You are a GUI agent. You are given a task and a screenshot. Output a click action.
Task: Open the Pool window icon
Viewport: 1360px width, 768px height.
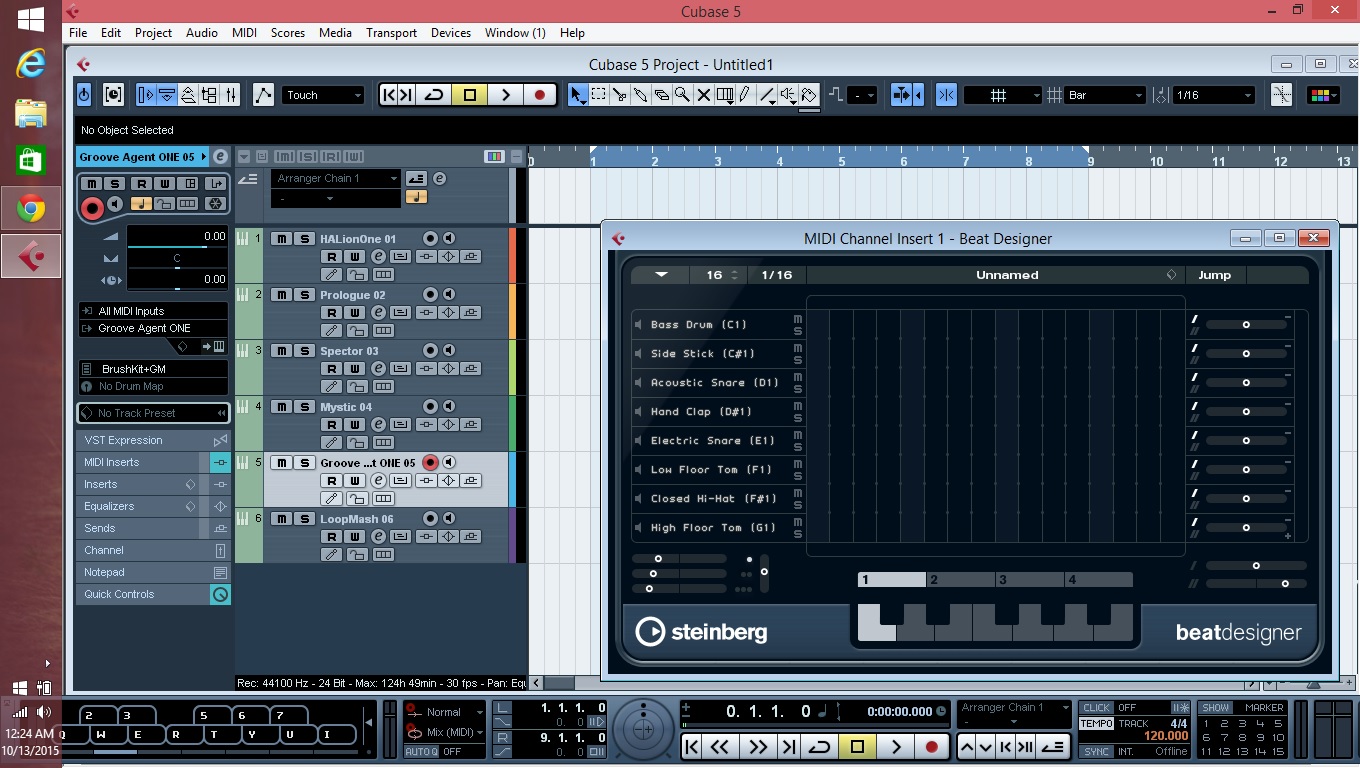tap(210, 95)
